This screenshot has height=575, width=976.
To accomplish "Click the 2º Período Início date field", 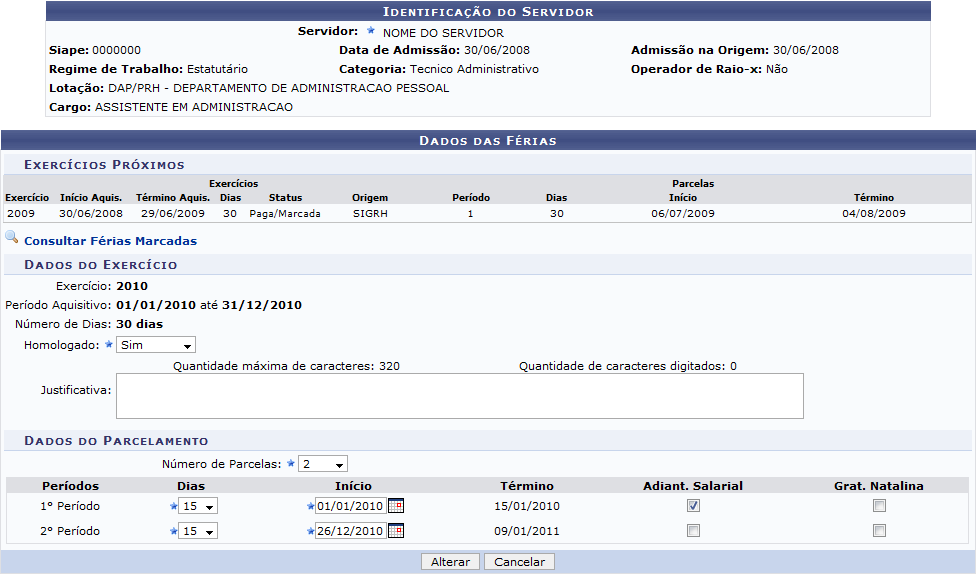I will (349, 531).
